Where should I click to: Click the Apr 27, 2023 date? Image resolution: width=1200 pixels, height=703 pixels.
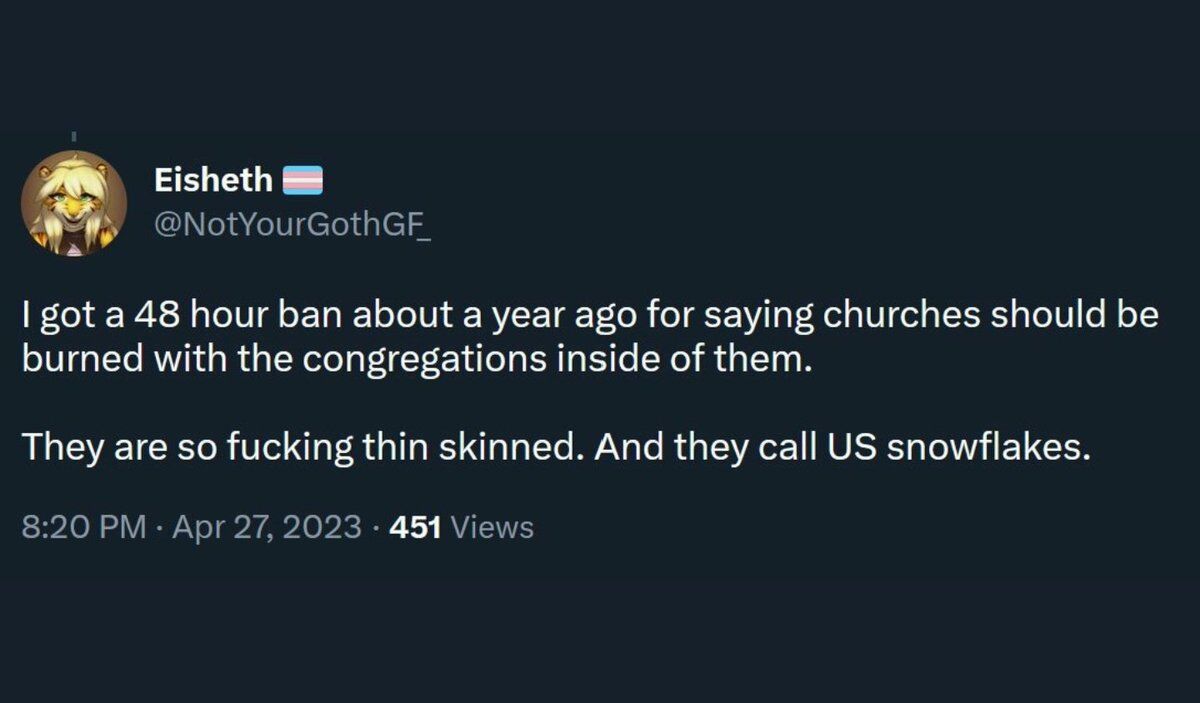[x=266, y=527]
